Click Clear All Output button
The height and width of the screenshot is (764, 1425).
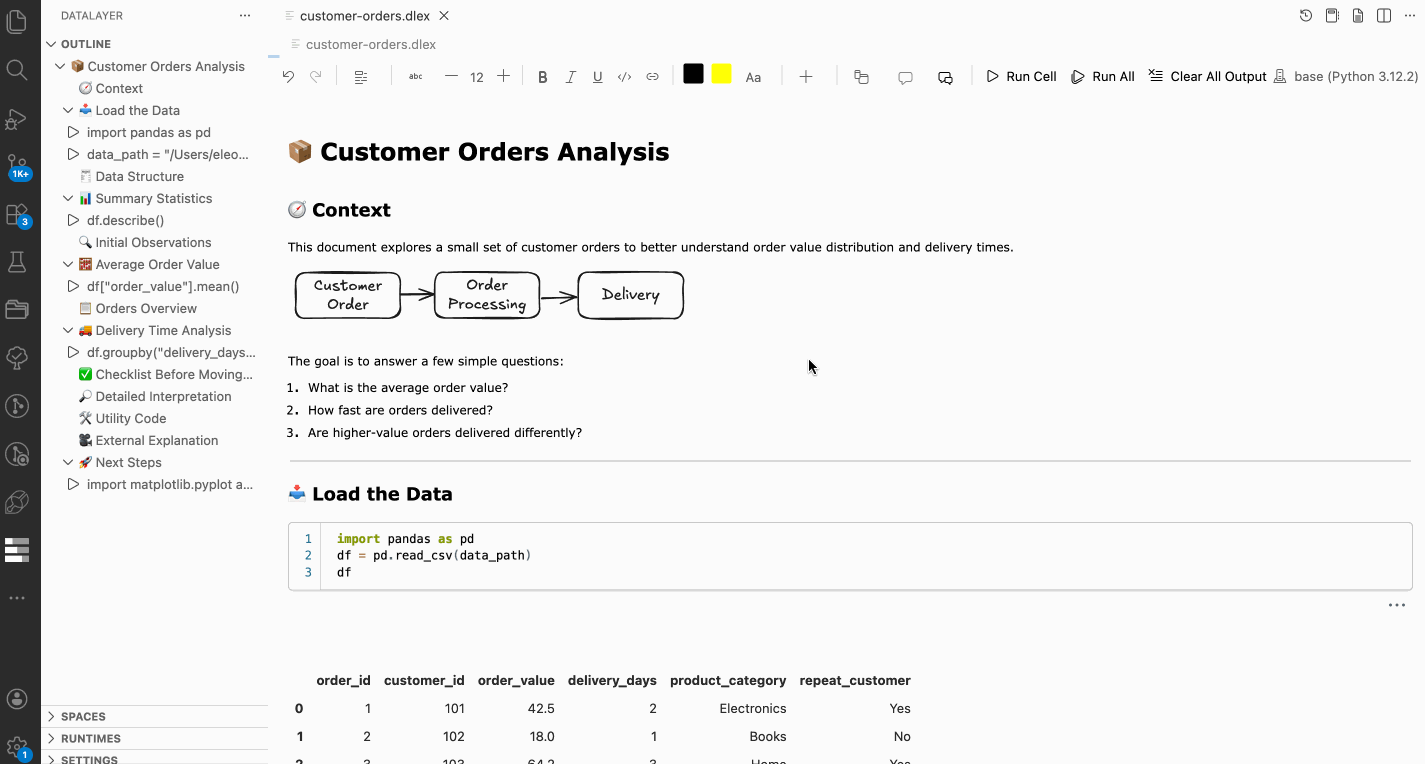(x=1207, y=77)
